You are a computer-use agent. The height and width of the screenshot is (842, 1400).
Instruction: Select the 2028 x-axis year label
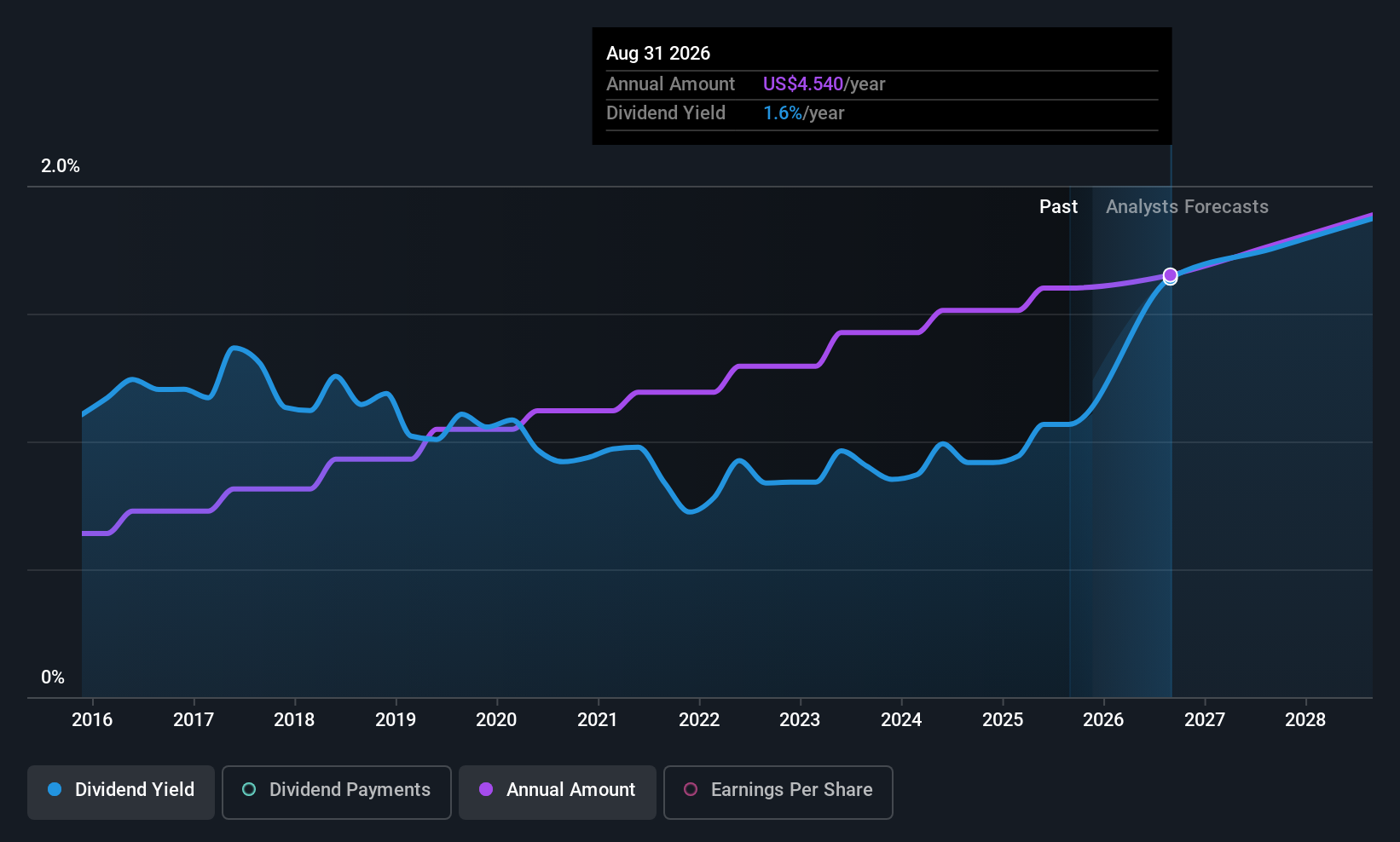click(x=1305, y=719)
